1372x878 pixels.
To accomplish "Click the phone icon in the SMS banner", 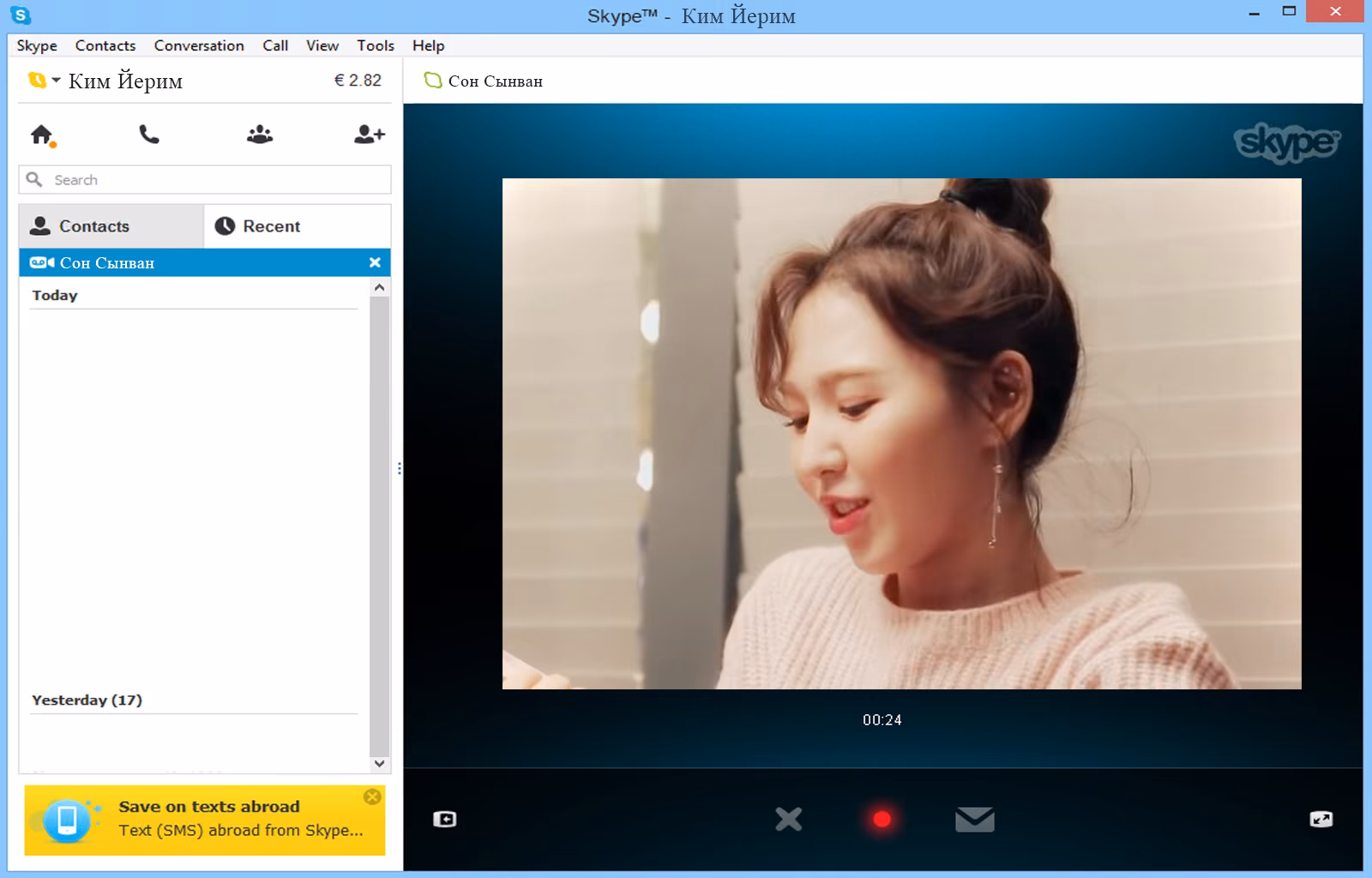I will [67, 821].
